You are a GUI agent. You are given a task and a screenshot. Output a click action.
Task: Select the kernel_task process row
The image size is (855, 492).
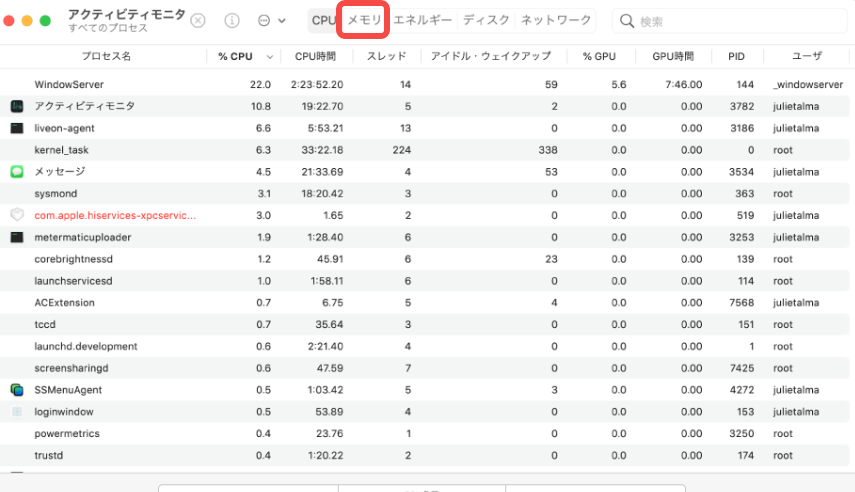coord(425,150)
